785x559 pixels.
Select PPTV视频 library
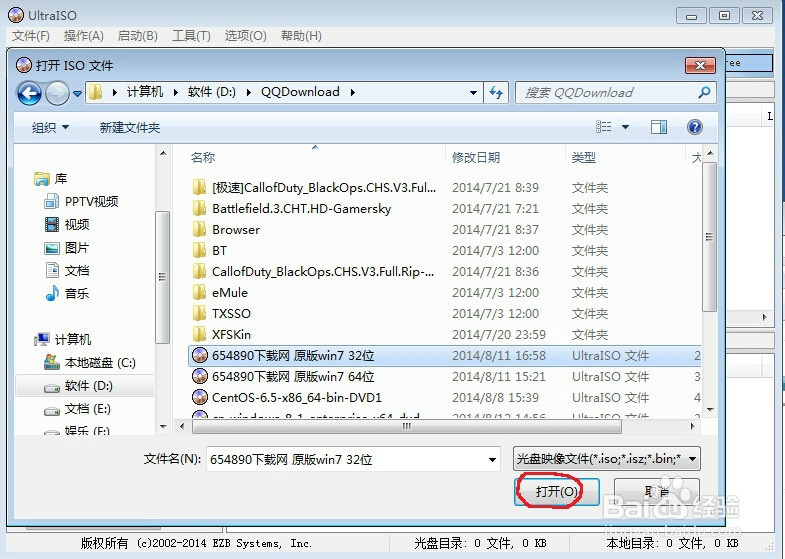pyautogui.click(x=81, y=201)
